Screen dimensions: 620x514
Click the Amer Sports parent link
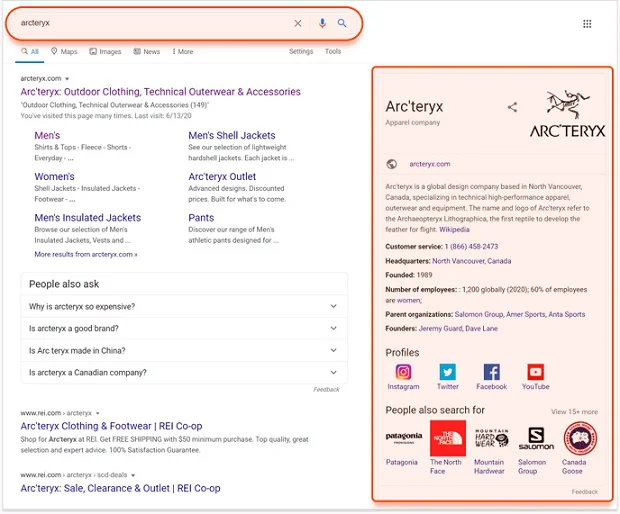point(525,314)
